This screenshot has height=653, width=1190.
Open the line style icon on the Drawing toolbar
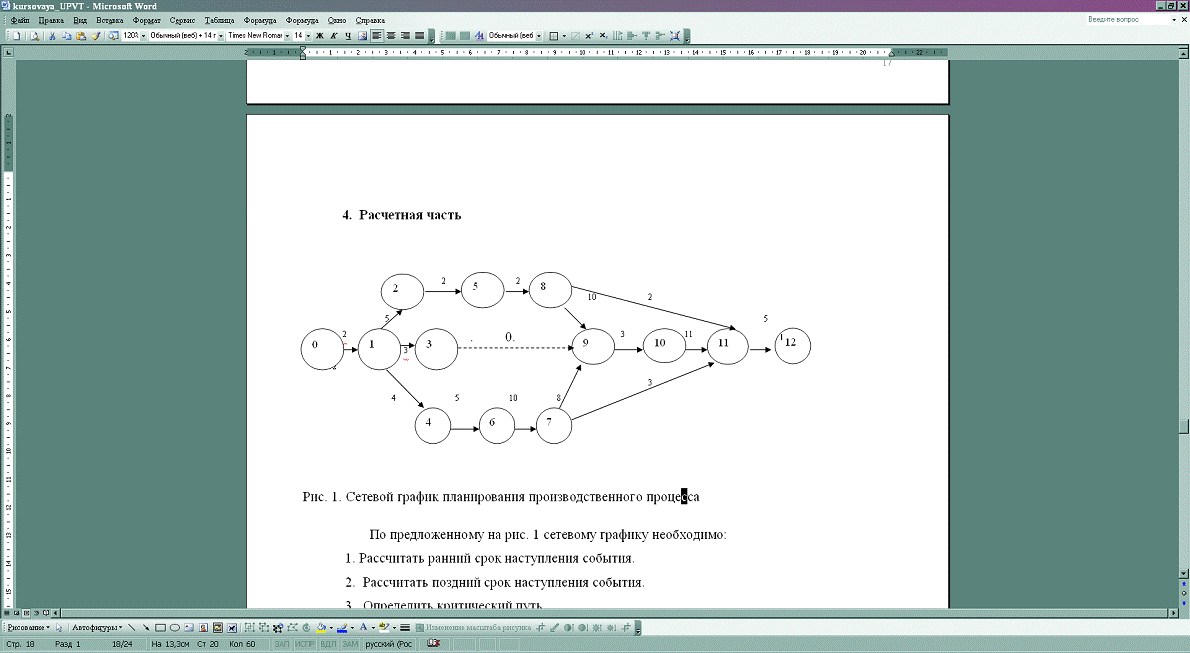(x=405, y=628)
